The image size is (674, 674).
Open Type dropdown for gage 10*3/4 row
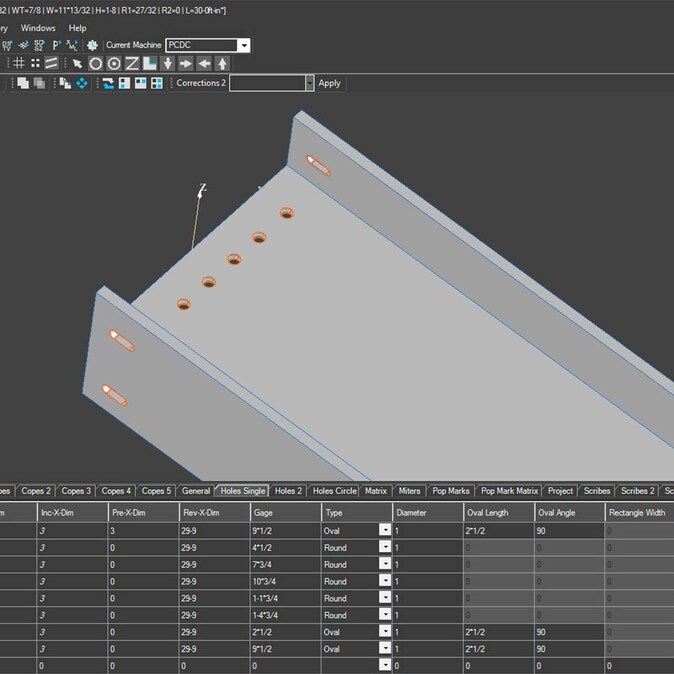385,581
